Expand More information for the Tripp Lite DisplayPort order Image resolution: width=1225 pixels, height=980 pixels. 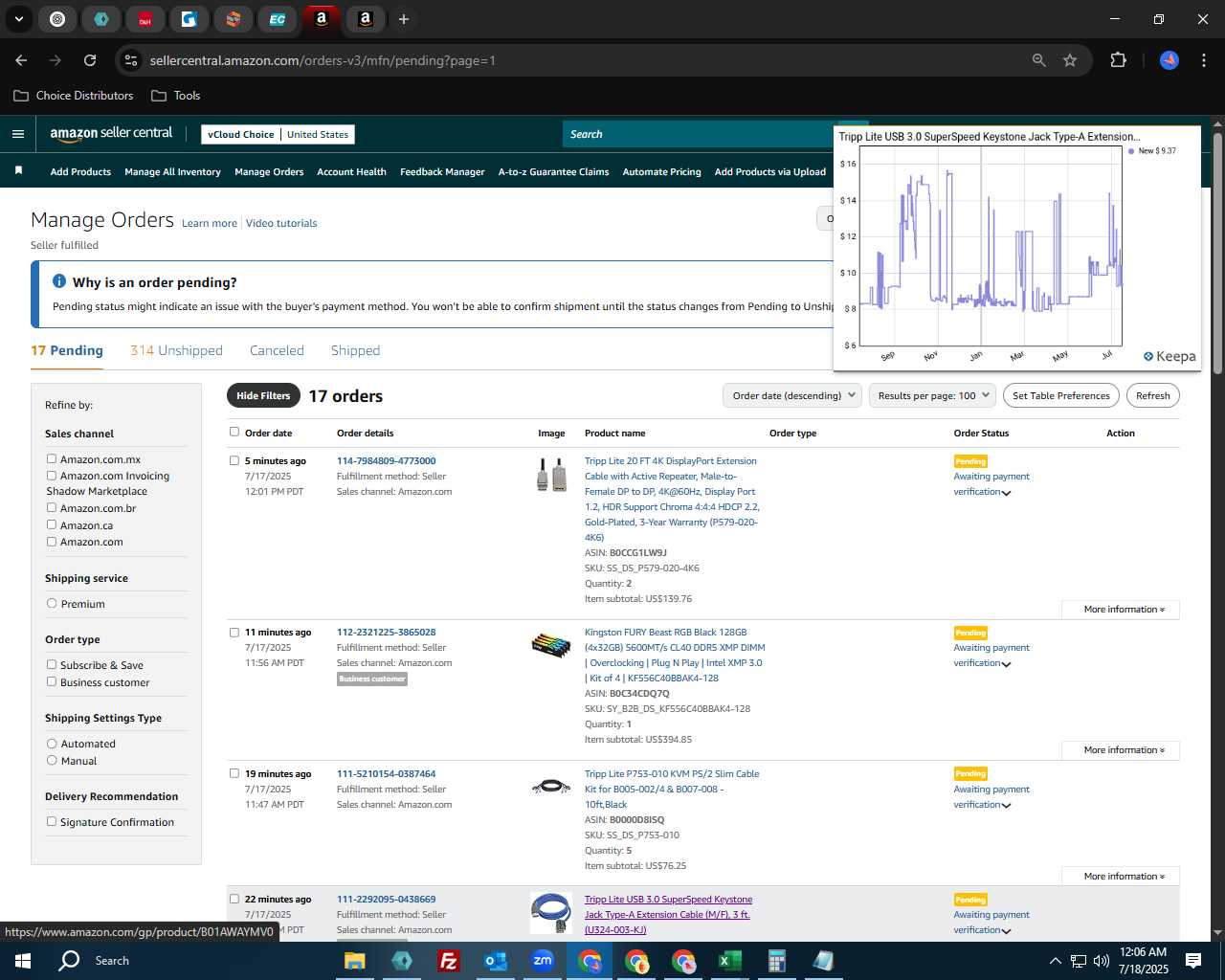(x=1121, y=610)
